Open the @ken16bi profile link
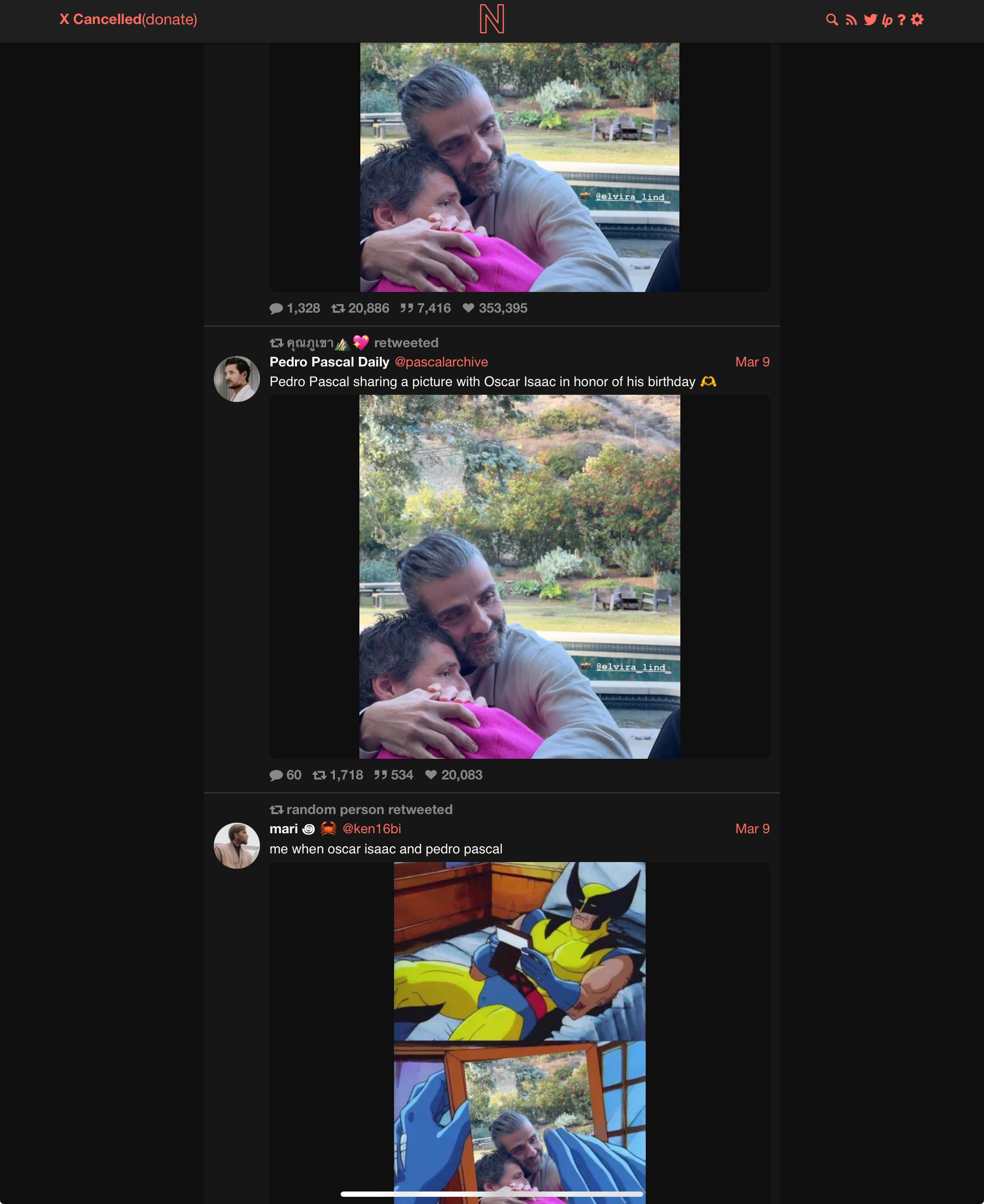 point(372,829)
